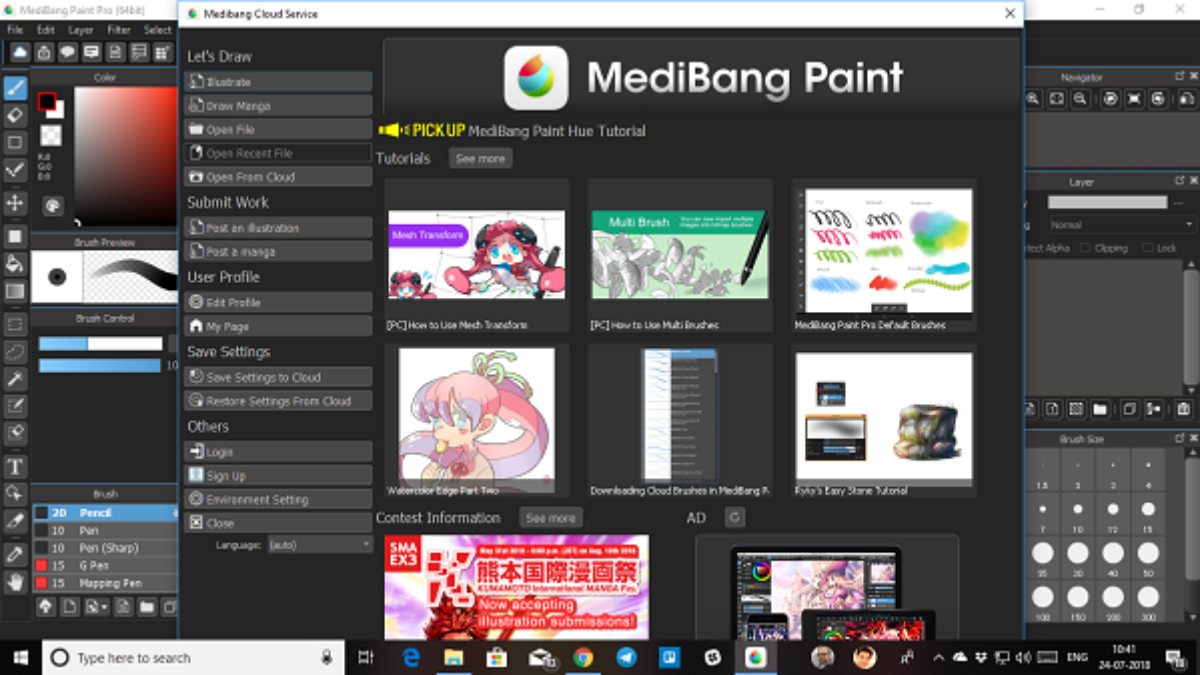The height and width of the screenshot is (675, 1200).
Task: Open the Blending mode dropdown showing Normal
Action: point(1122,225)
